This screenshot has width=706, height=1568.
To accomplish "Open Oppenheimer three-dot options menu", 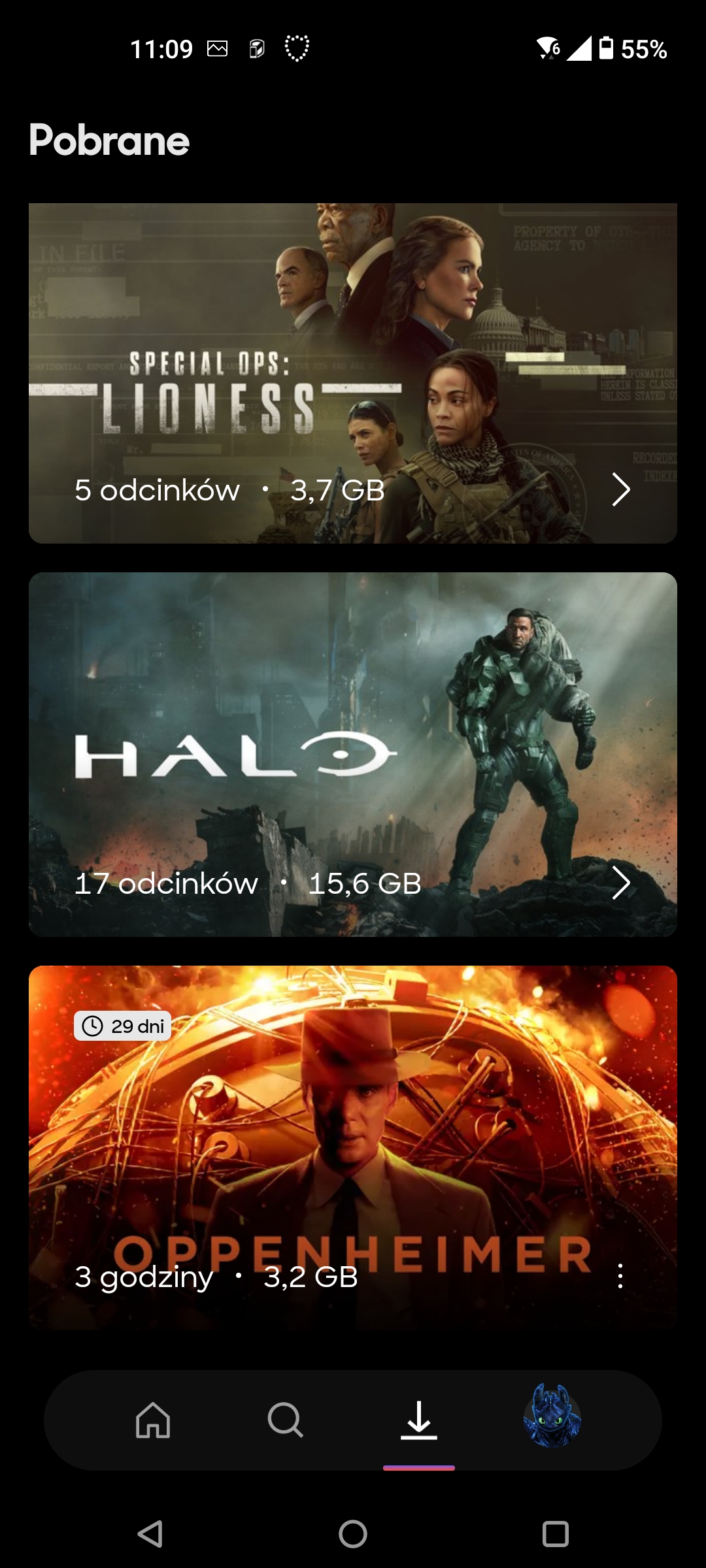I will (620, 1276).
